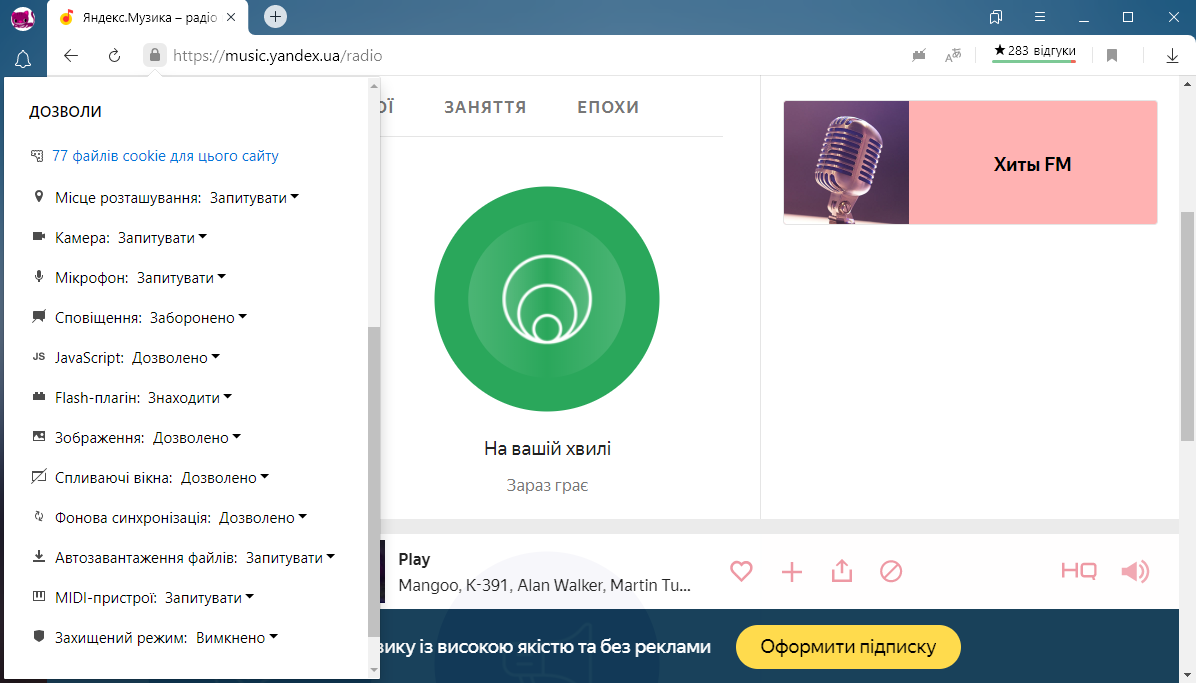1196x683 pixels.
Task: Click the address bar URL
Action: pos(278,56)
